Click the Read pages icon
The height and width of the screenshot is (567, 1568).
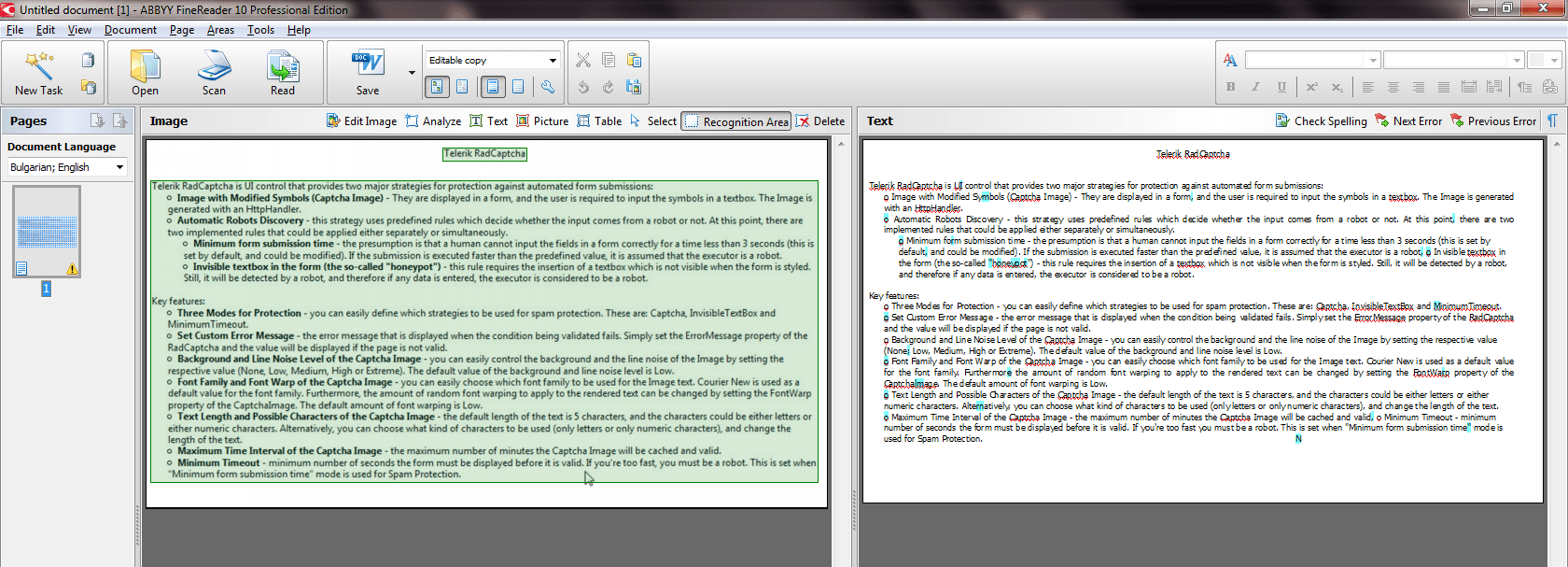pos(283,74)
